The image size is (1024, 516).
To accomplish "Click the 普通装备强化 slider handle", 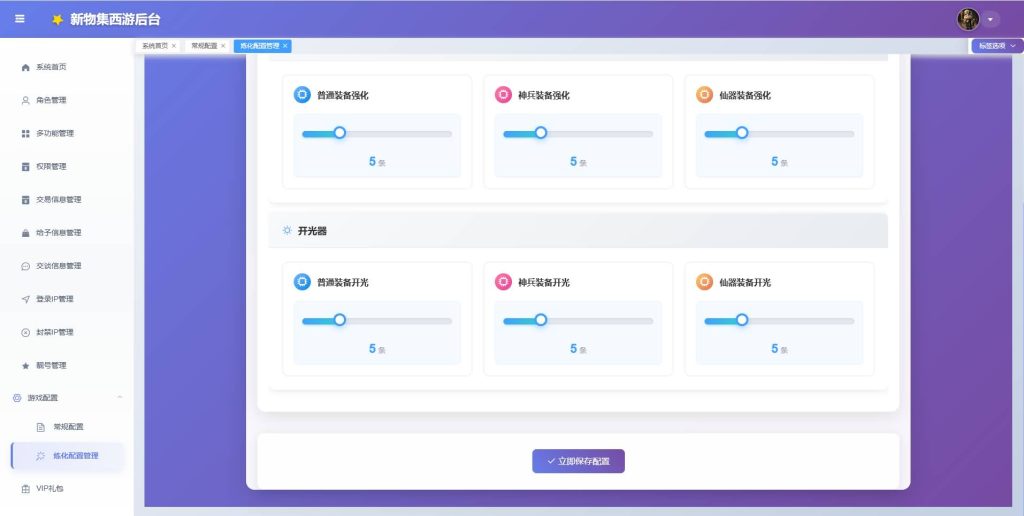I will point(340,133).
